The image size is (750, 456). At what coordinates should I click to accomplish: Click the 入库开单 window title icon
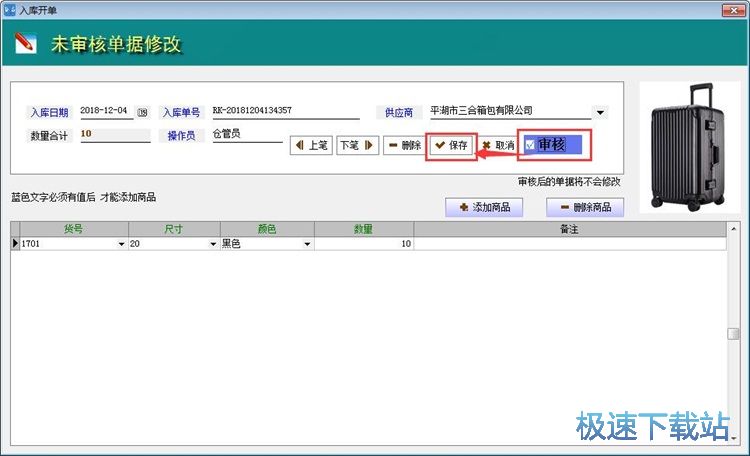coord(9,10)
